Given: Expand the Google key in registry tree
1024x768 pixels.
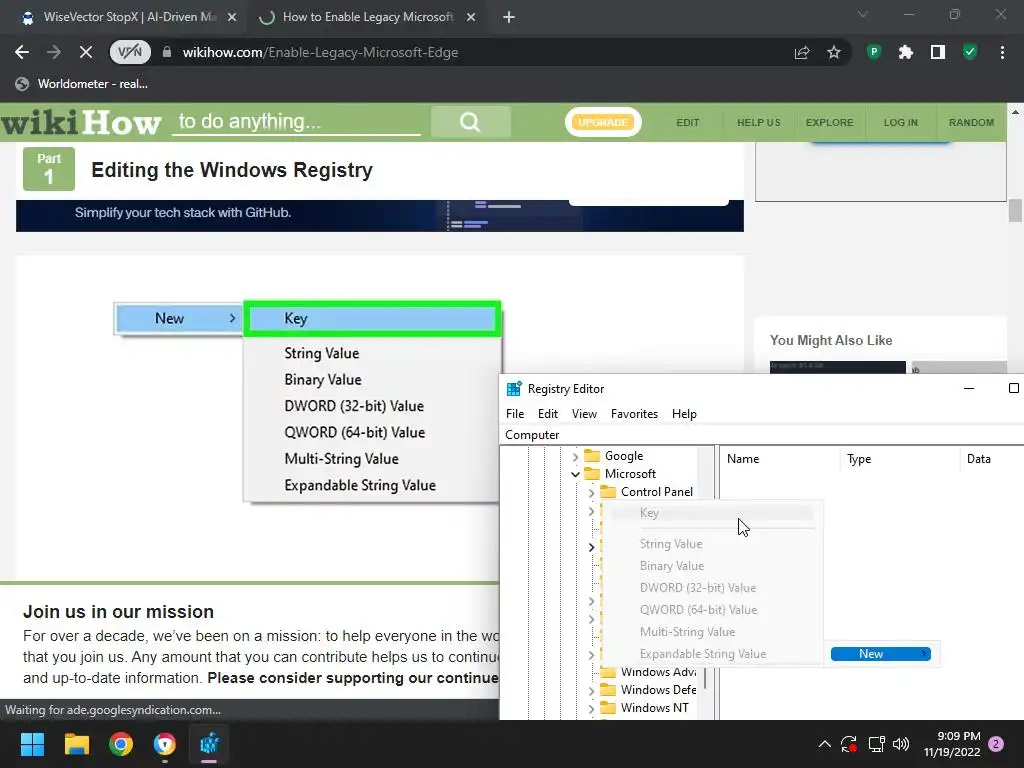Looking at the screenshot, I should point(575,456).
